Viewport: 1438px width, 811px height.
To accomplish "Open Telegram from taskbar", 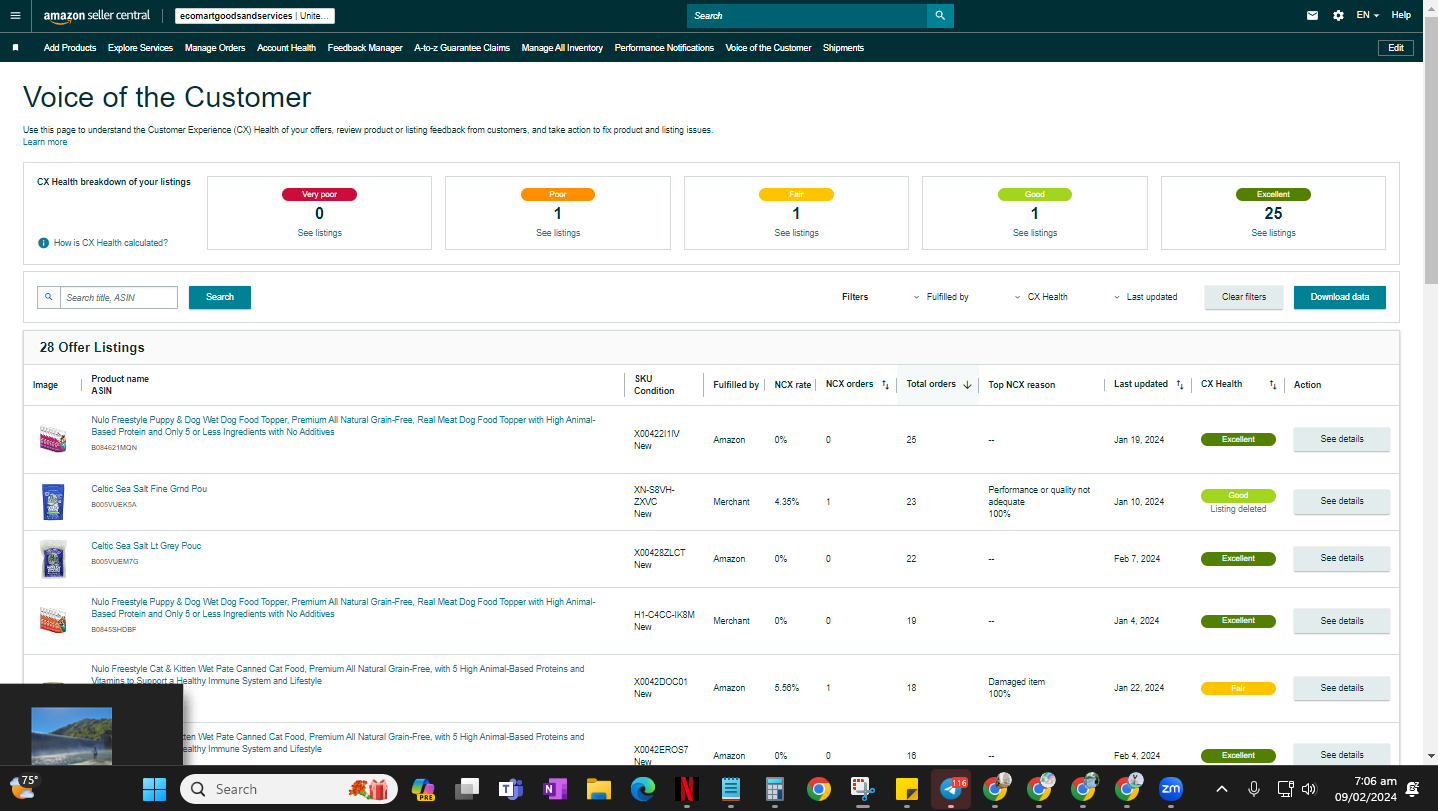I will pyautogui.click(x=951, y=789).
